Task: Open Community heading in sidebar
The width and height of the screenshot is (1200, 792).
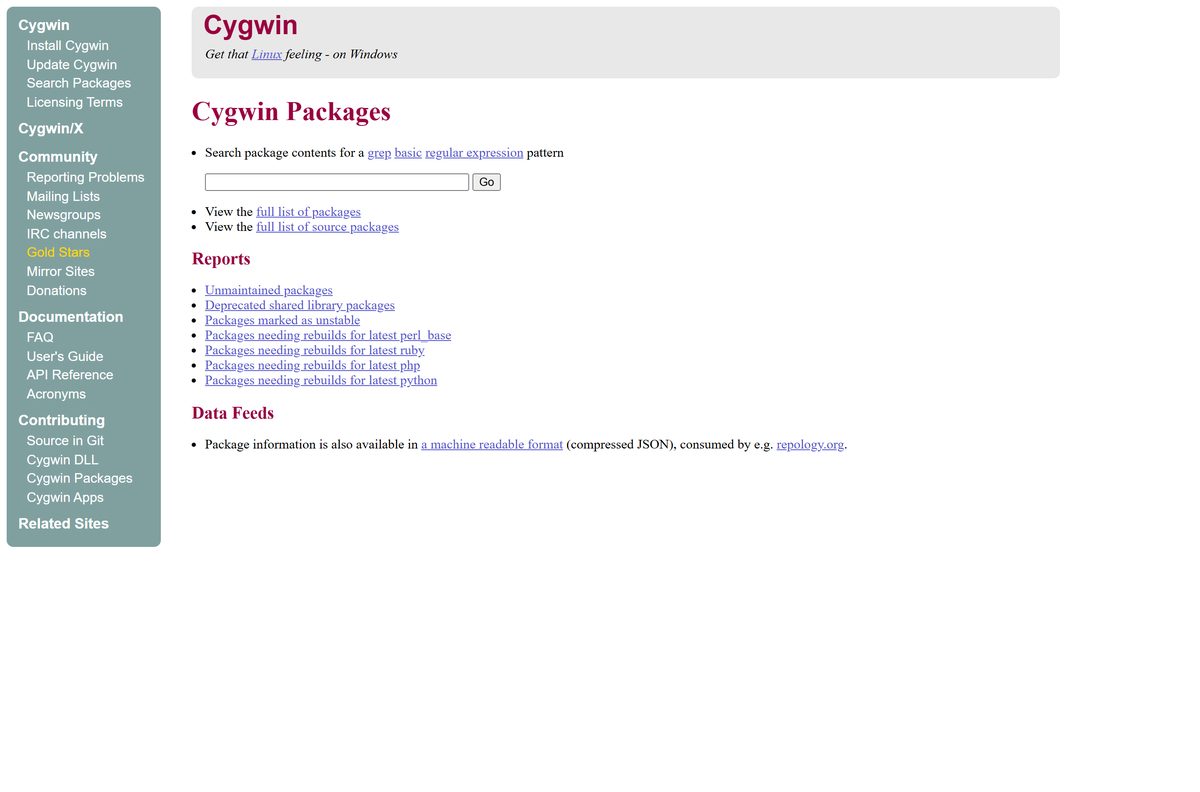Action: [57, 156]
